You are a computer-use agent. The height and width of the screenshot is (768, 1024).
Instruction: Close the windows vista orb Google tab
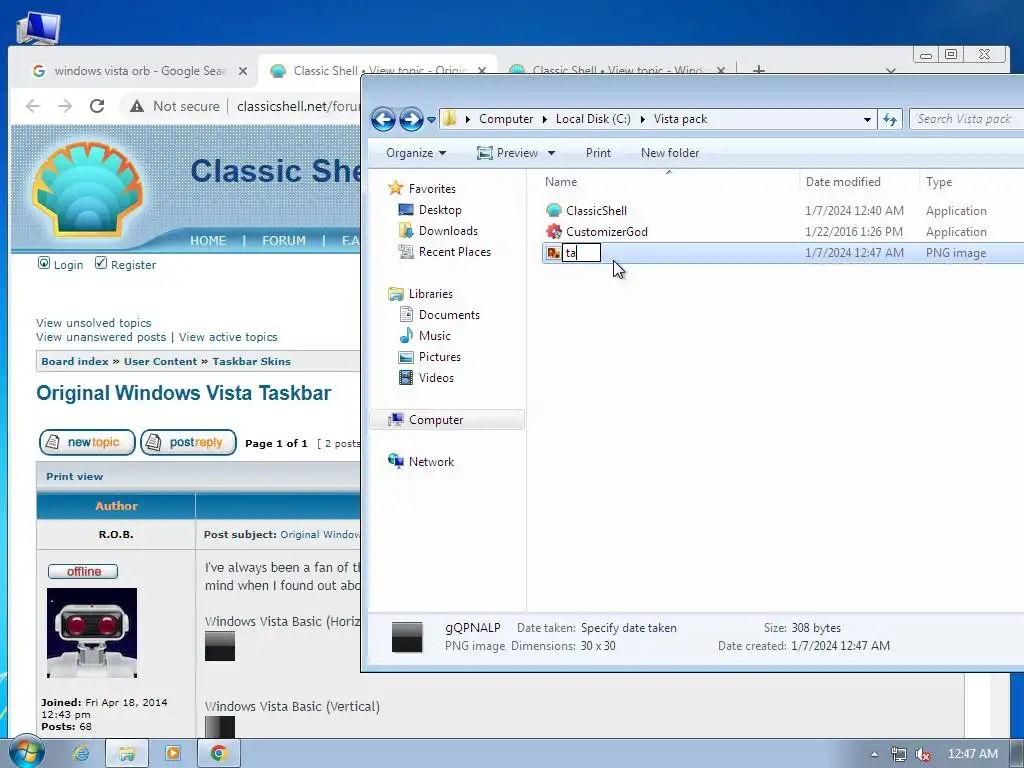[x=243, y=71]
